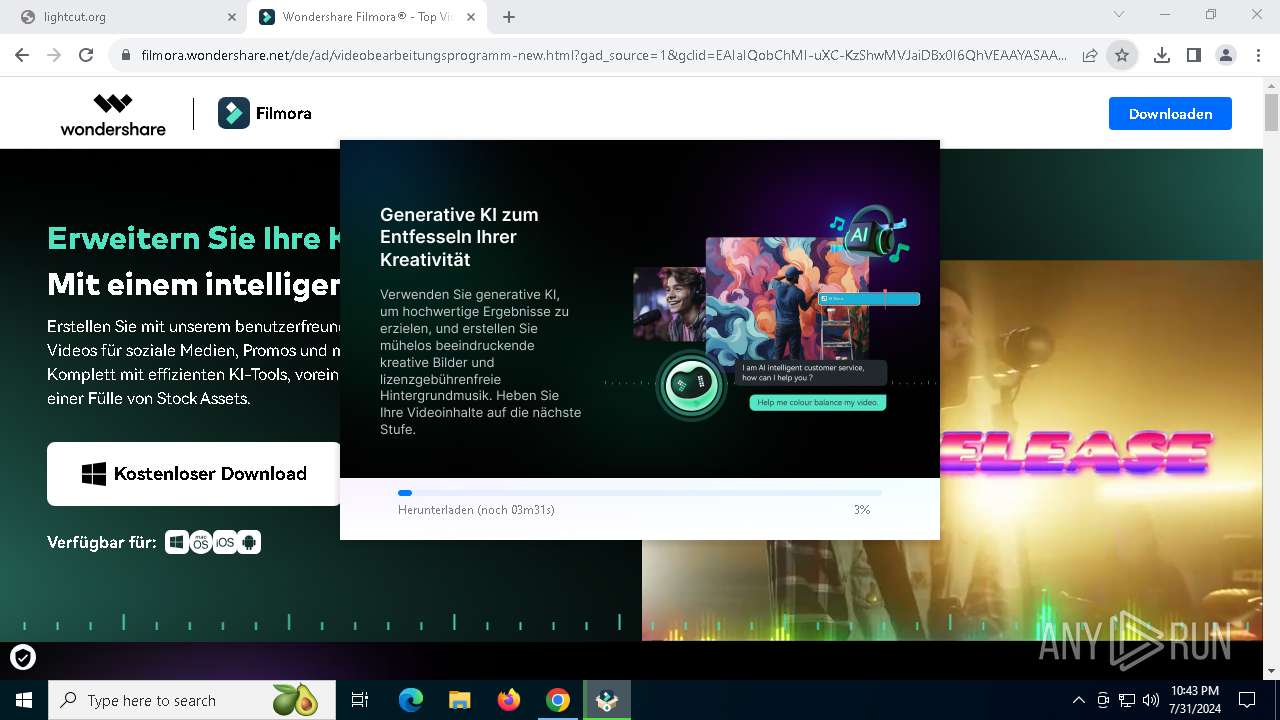Image resolution: width=1280 pixels, height=720 pixels.
Task: Click the Herunterladen remaining time text
Action: point(476,510)
